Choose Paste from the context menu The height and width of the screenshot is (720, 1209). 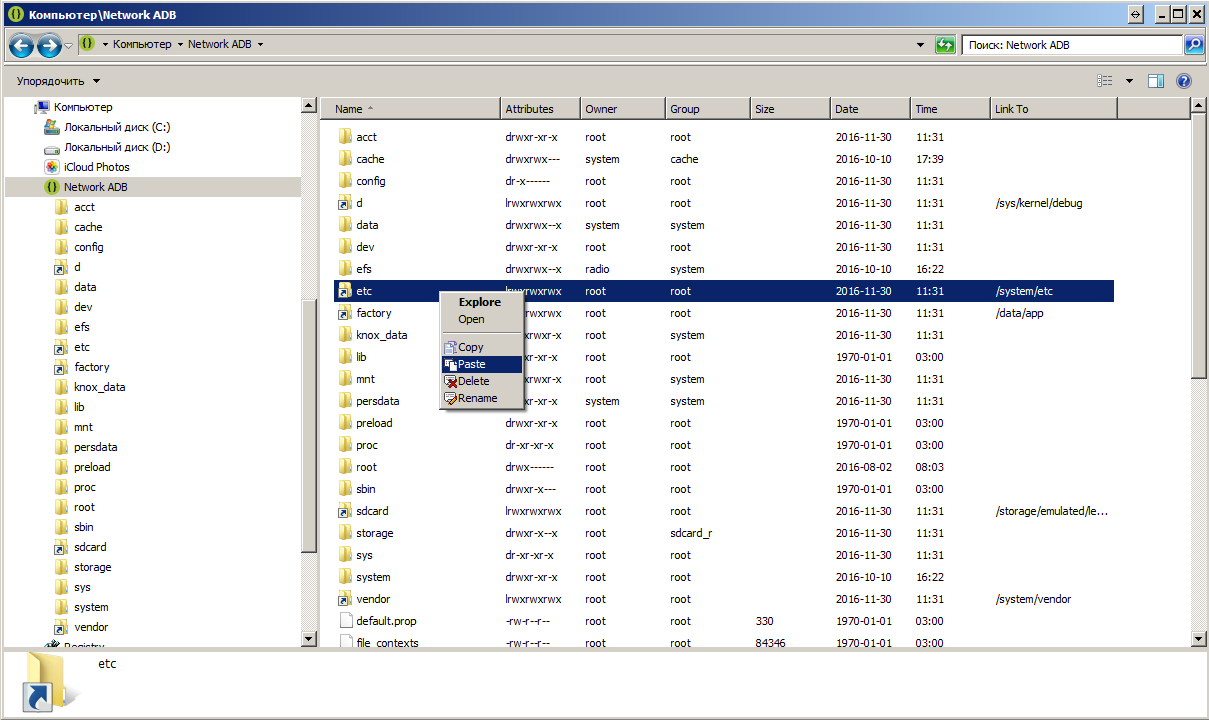coord(471,364)
